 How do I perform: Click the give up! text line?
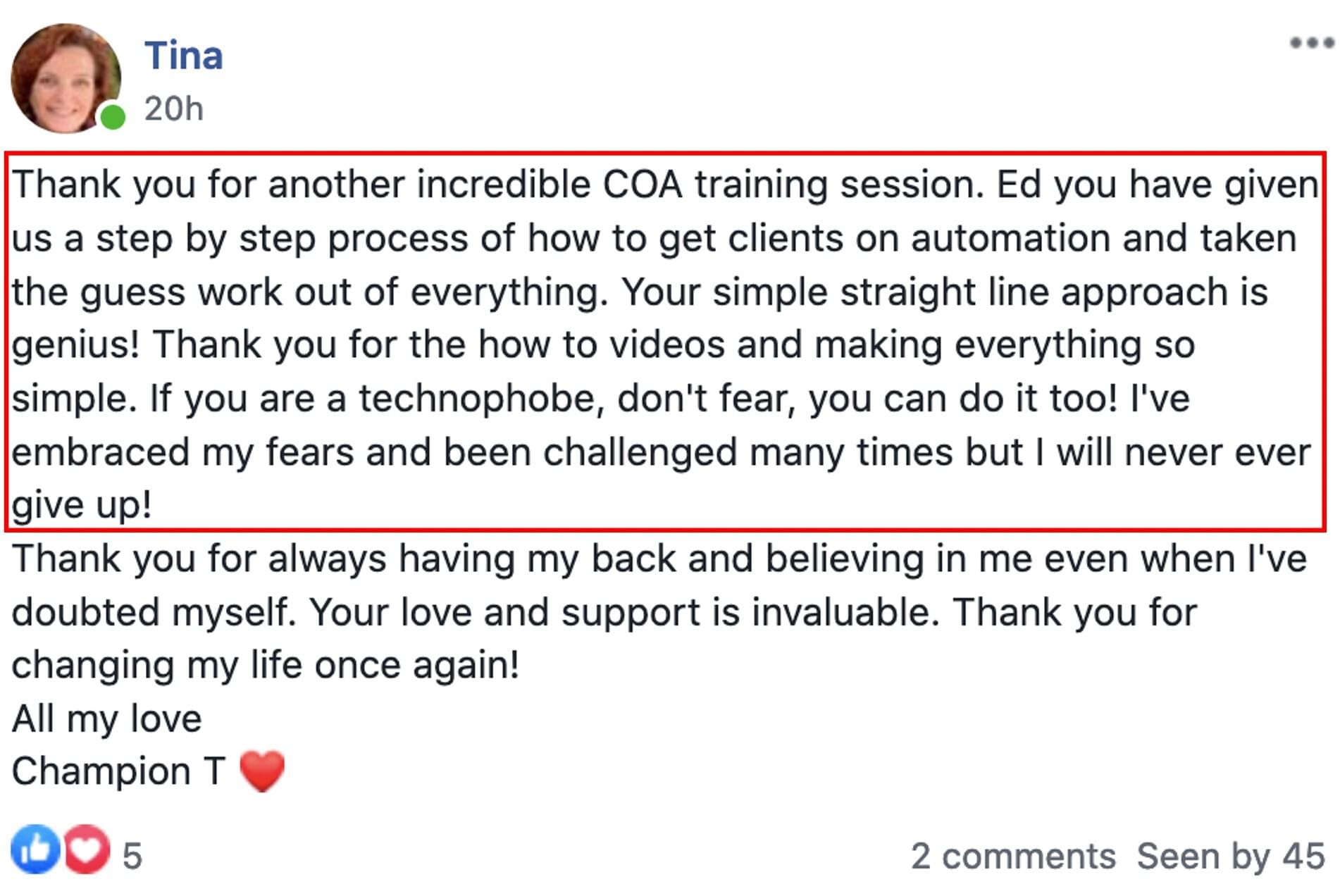pyautogui.click(x=82, y=505)
